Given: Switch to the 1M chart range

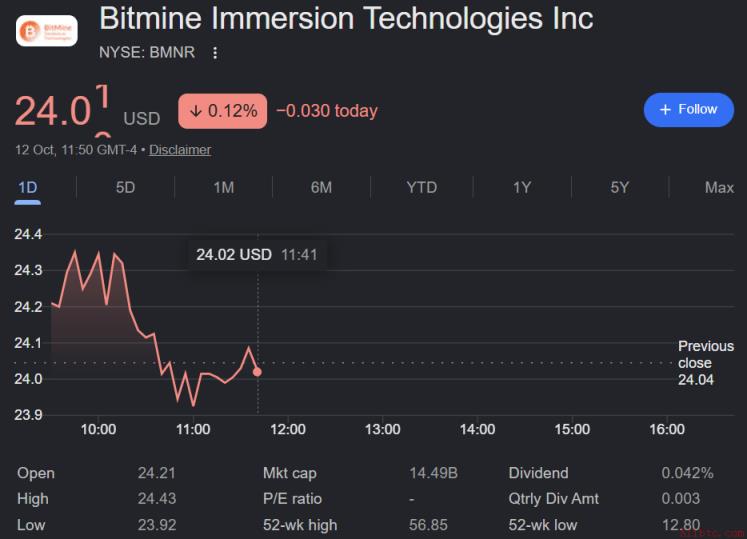Looking at the screenshot, I should (x=223, y=188).
